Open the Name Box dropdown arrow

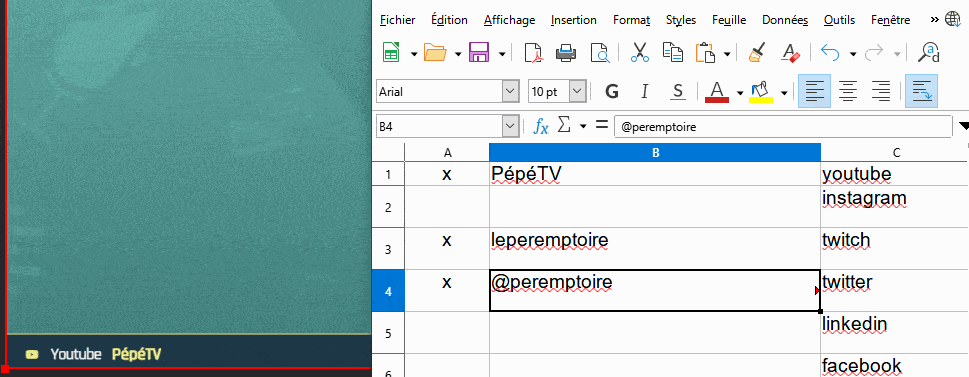(x=510, y=127)
